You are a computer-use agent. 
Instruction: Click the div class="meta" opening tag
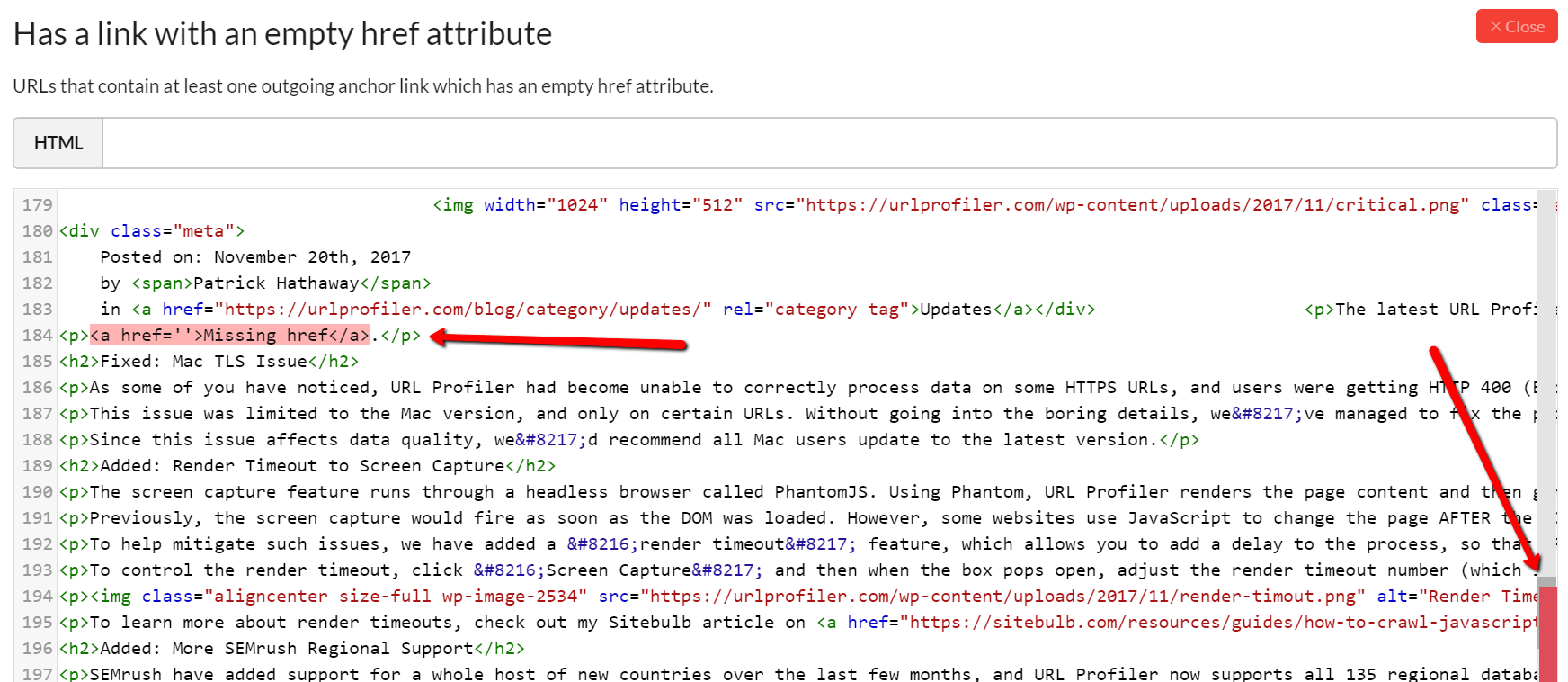coord(152,231)
